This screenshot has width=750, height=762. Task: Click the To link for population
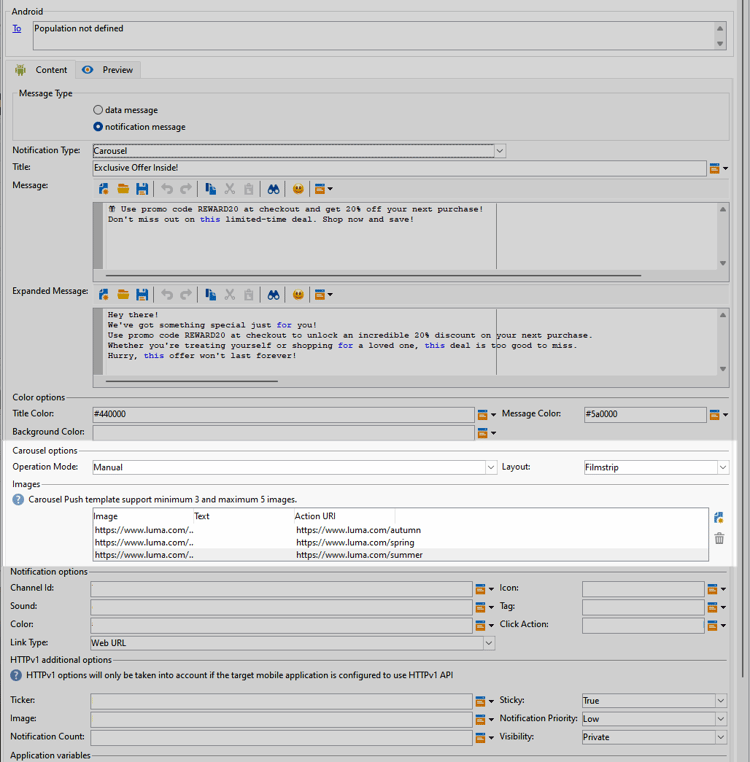[x=17, y=29]
